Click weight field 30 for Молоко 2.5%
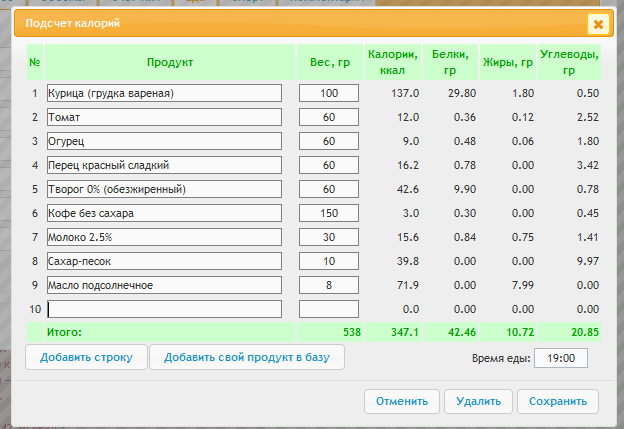624x429 pixels. [x=329, y=237]
